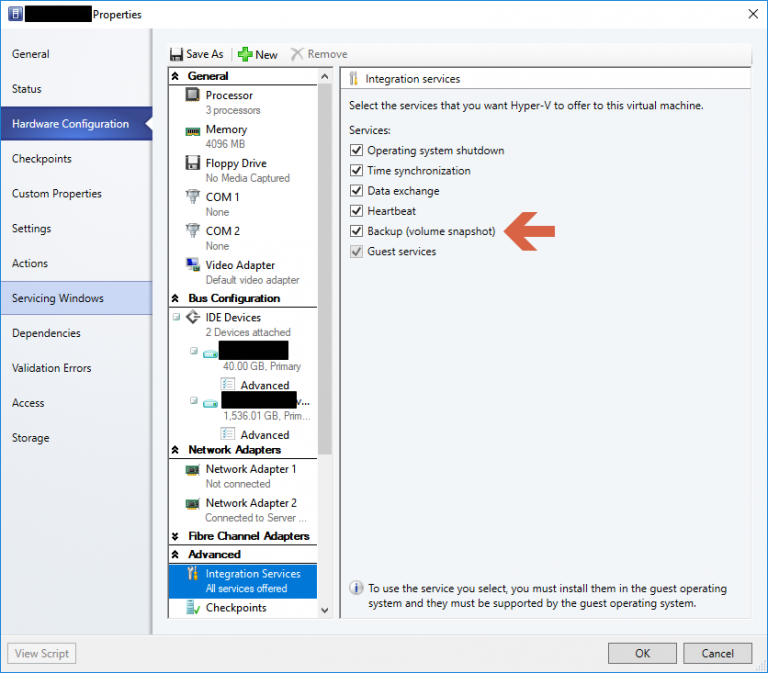Collapse the IDE Devices tree node
Viewport: 768px width, 673px height.
tap(176, 317)
